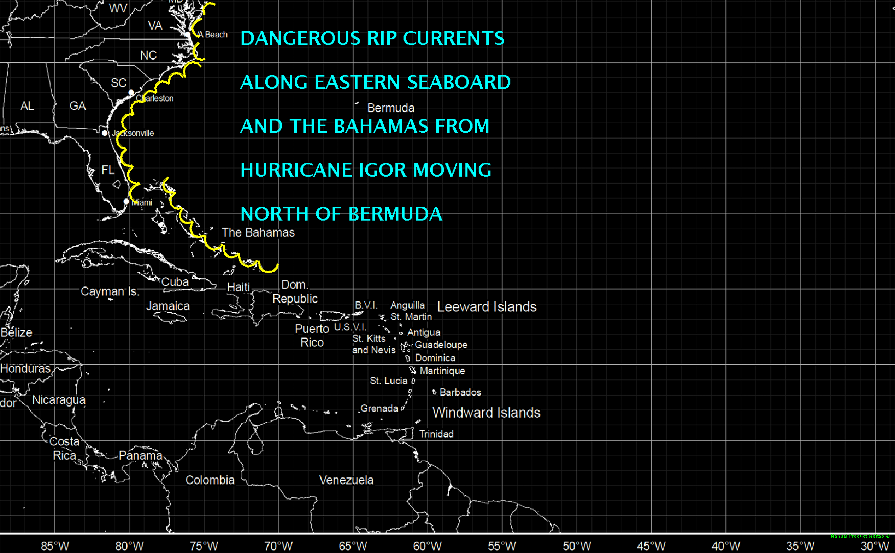
Task: Click the 75°W longitude label
Action: (x=204, y=546)
